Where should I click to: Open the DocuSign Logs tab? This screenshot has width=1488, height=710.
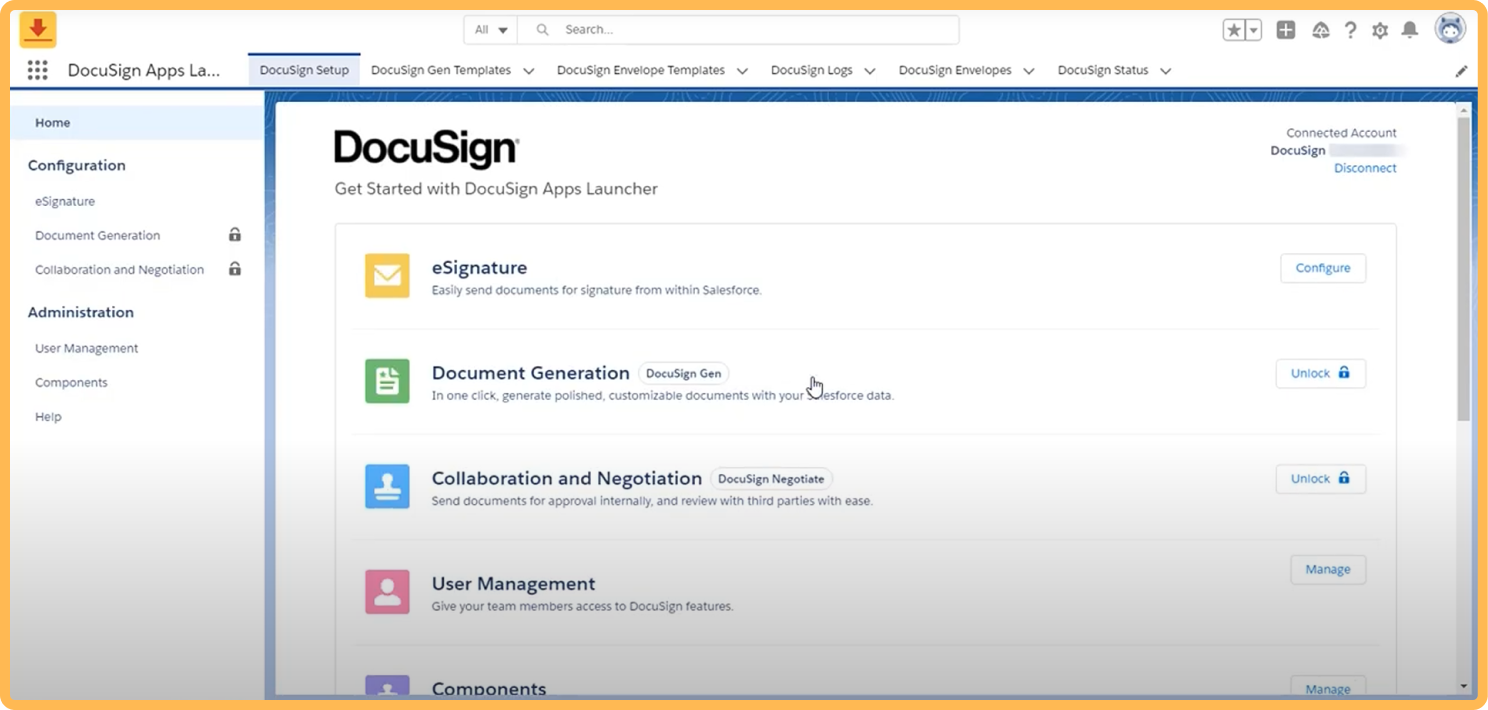coord(812,70)
